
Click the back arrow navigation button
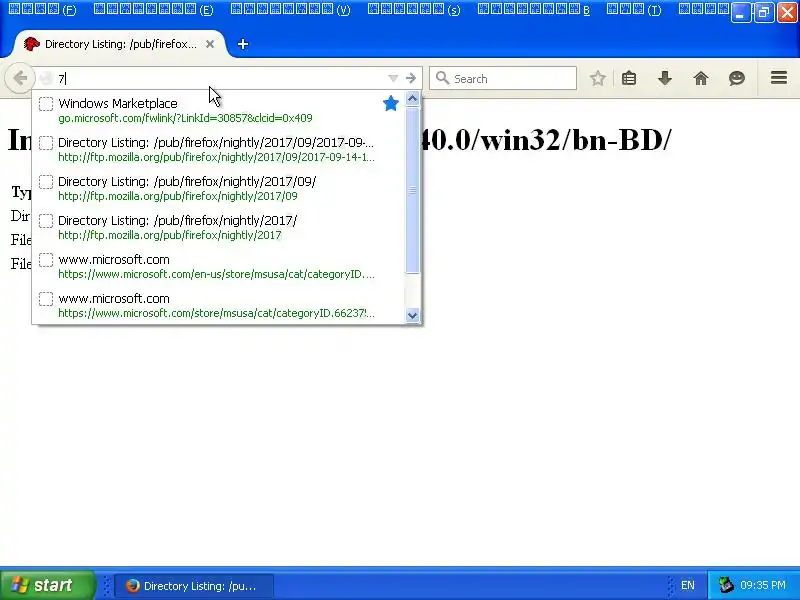click(20, 78)
